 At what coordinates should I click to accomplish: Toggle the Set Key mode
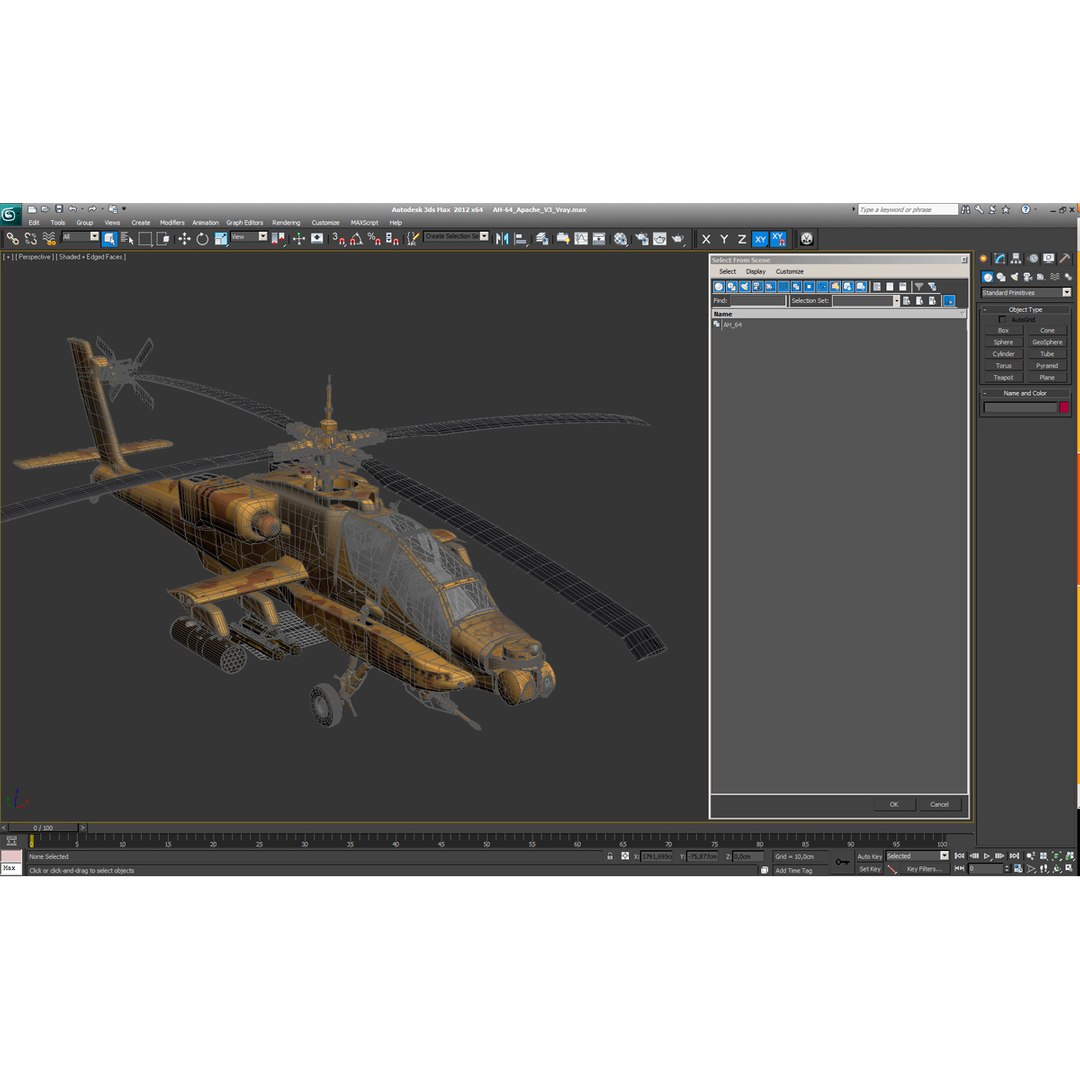pos(869,869)
